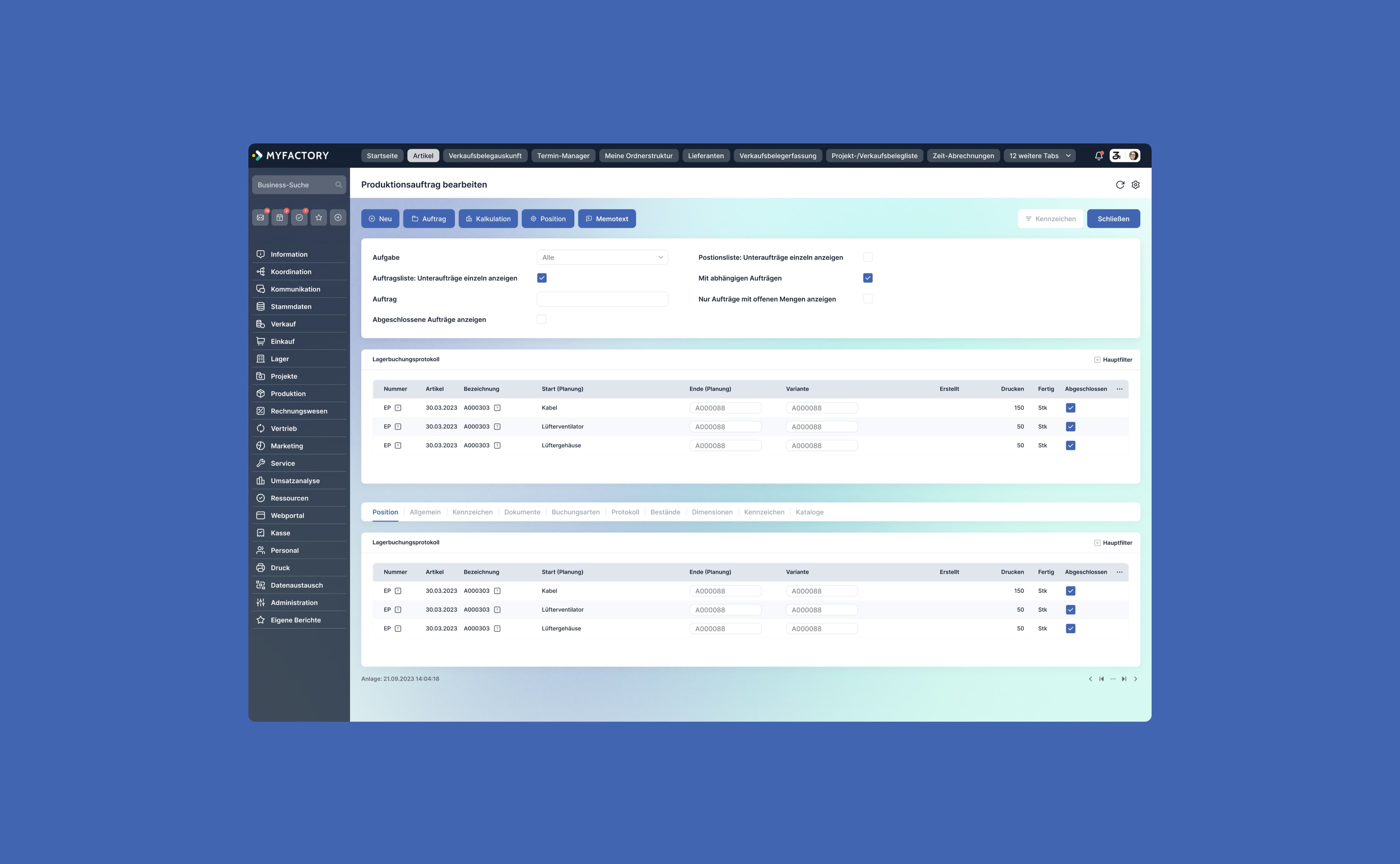Switch to the Termin-Manager tab

[x=563, y=155]
